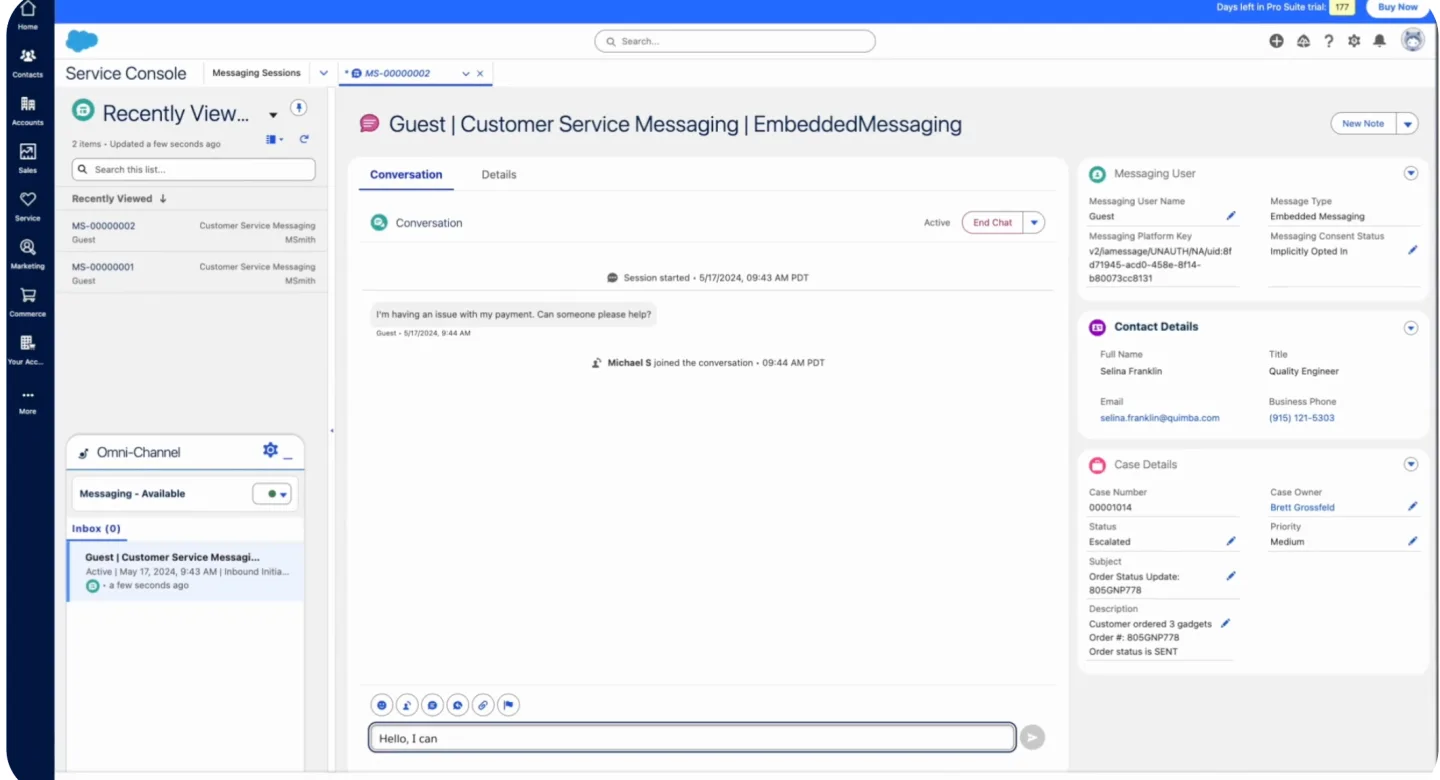Sort by Recently Viewed column header
The image size is (1440, 780).
click(119, 199)
